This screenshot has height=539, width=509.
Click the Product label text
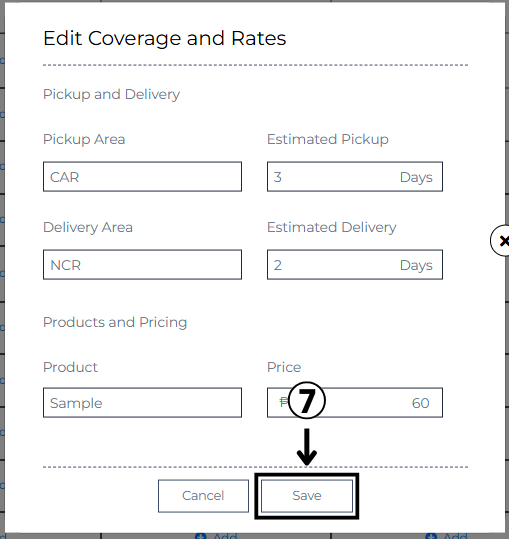pos(70,367)
